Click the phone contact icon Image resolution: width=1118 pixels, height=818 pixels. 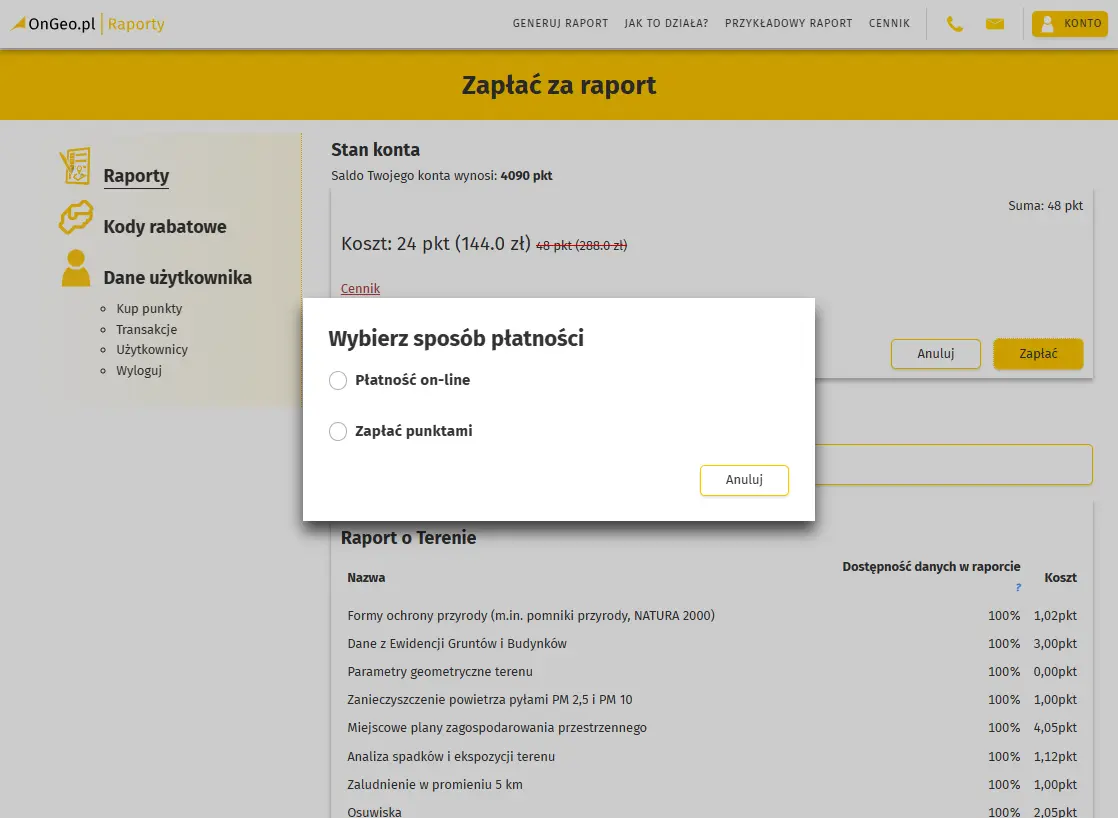[x=955, y=24]
